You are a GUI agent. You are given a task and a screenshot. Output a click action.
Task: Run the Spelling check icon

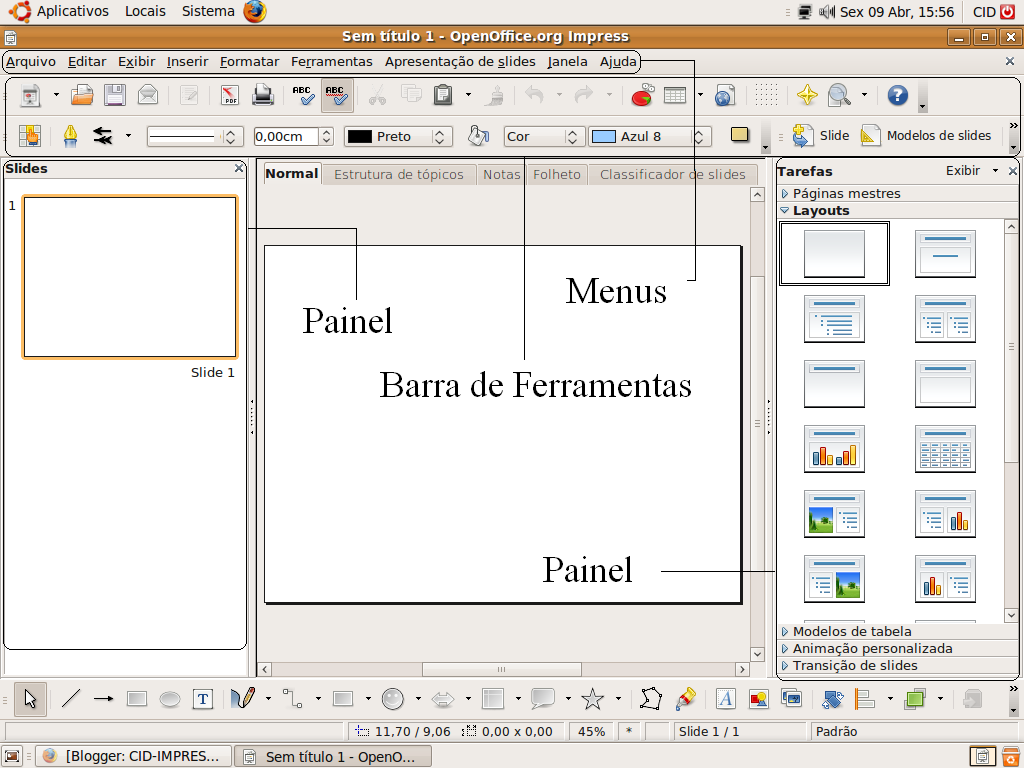(303, 95)
